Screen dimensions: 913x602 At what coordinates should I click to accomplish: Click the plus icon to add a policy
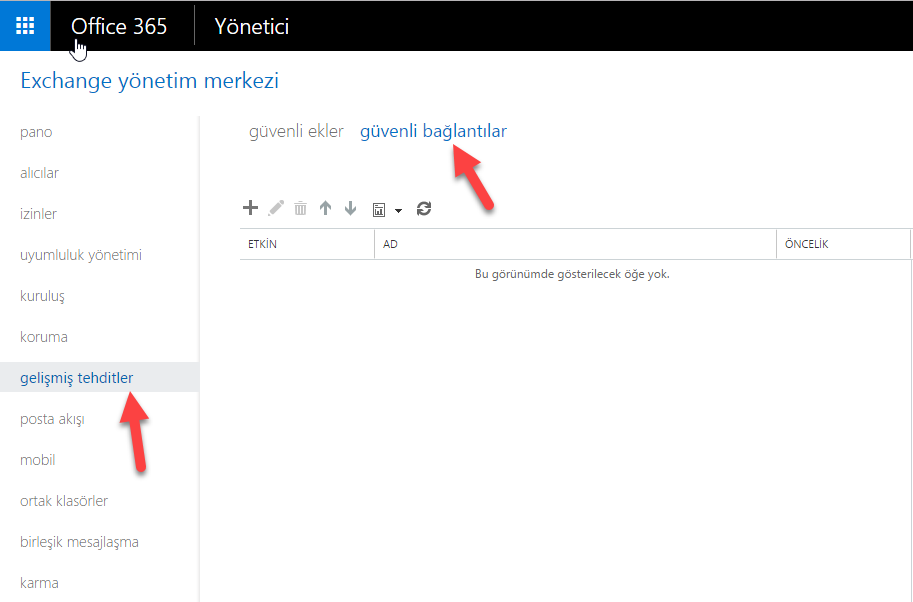(250, 208)
